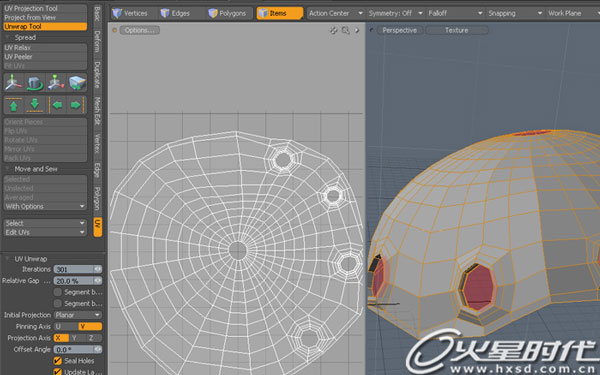Click the cube-with-arrow transform tool icon
This screenshot has width=600, height=375.
click(x=77, y=83)
